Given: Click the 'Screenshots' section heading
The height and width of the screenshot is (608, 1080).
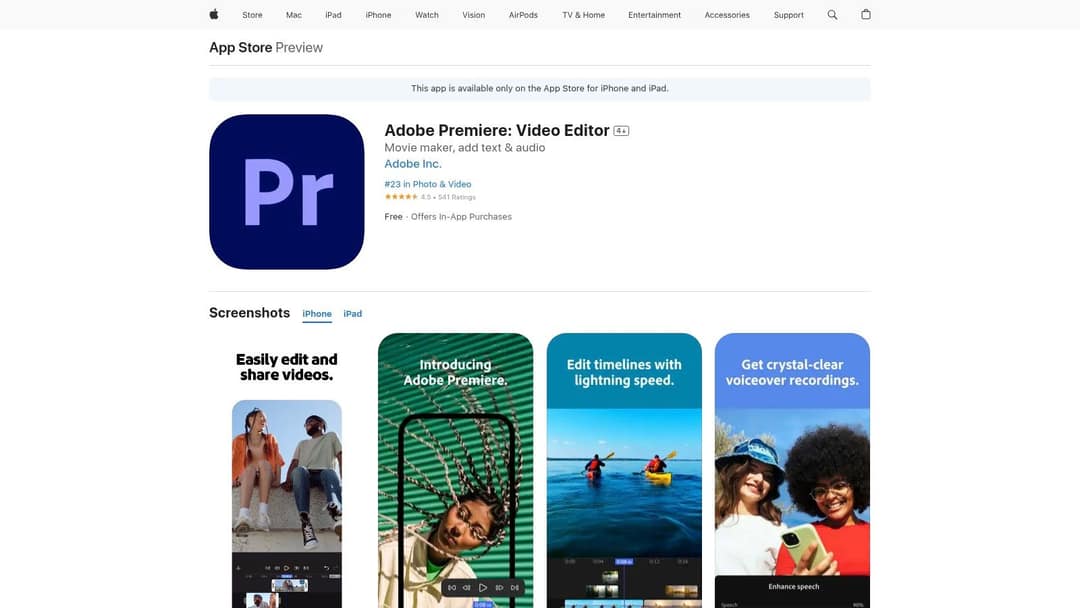Looking at the screenshot, I should [249, 313].
